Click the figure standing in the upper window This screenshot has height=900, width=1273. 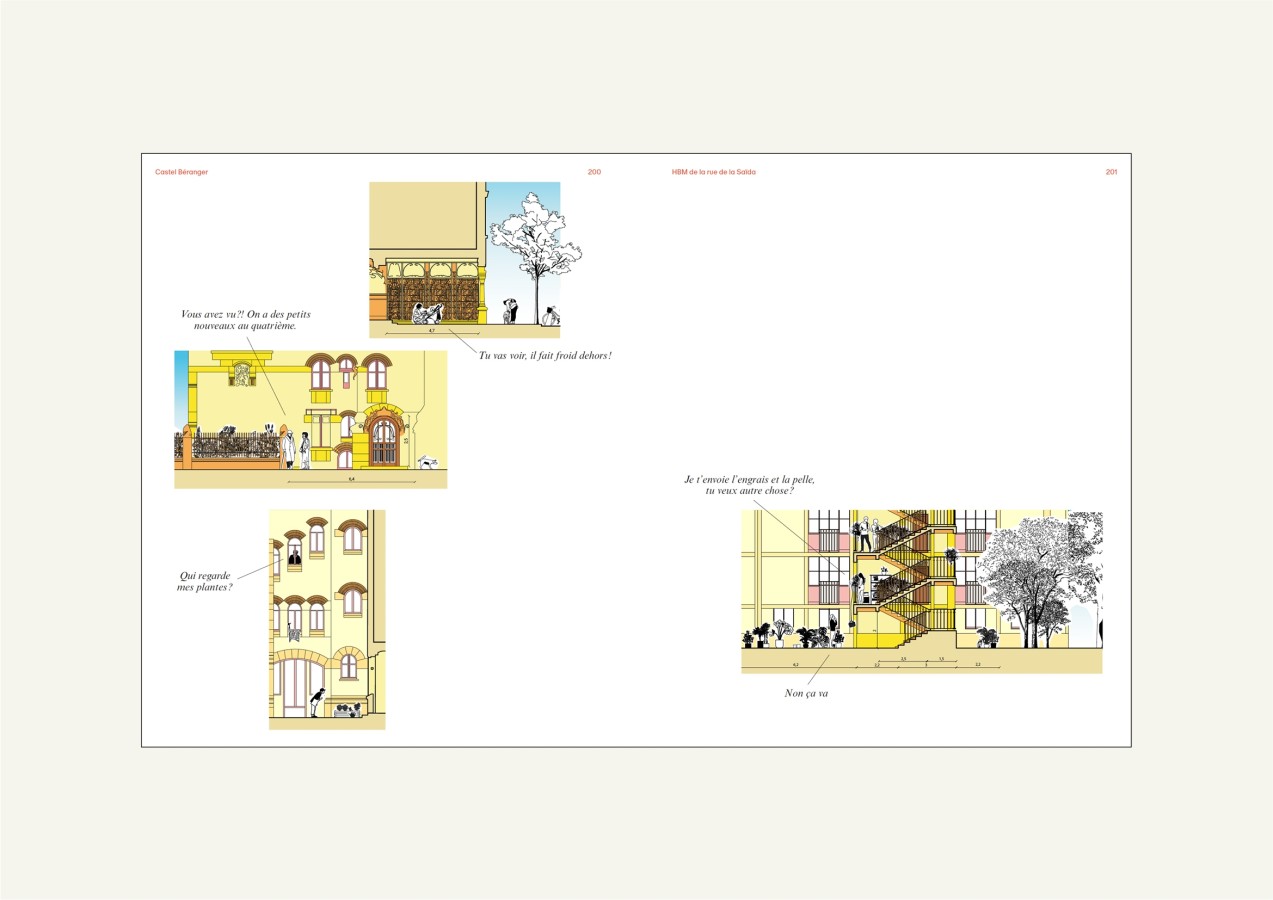click(x=294, y=555)
